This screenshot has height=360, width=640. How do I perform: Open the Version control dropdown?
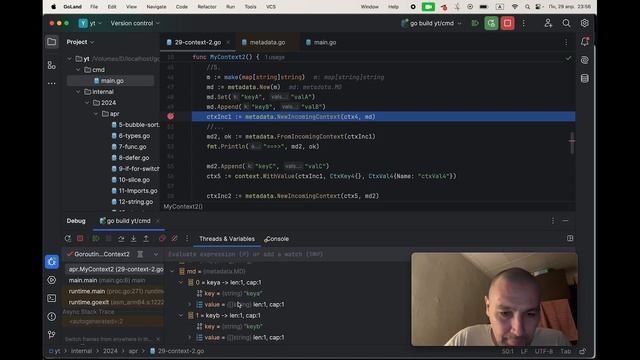(135, 23)
